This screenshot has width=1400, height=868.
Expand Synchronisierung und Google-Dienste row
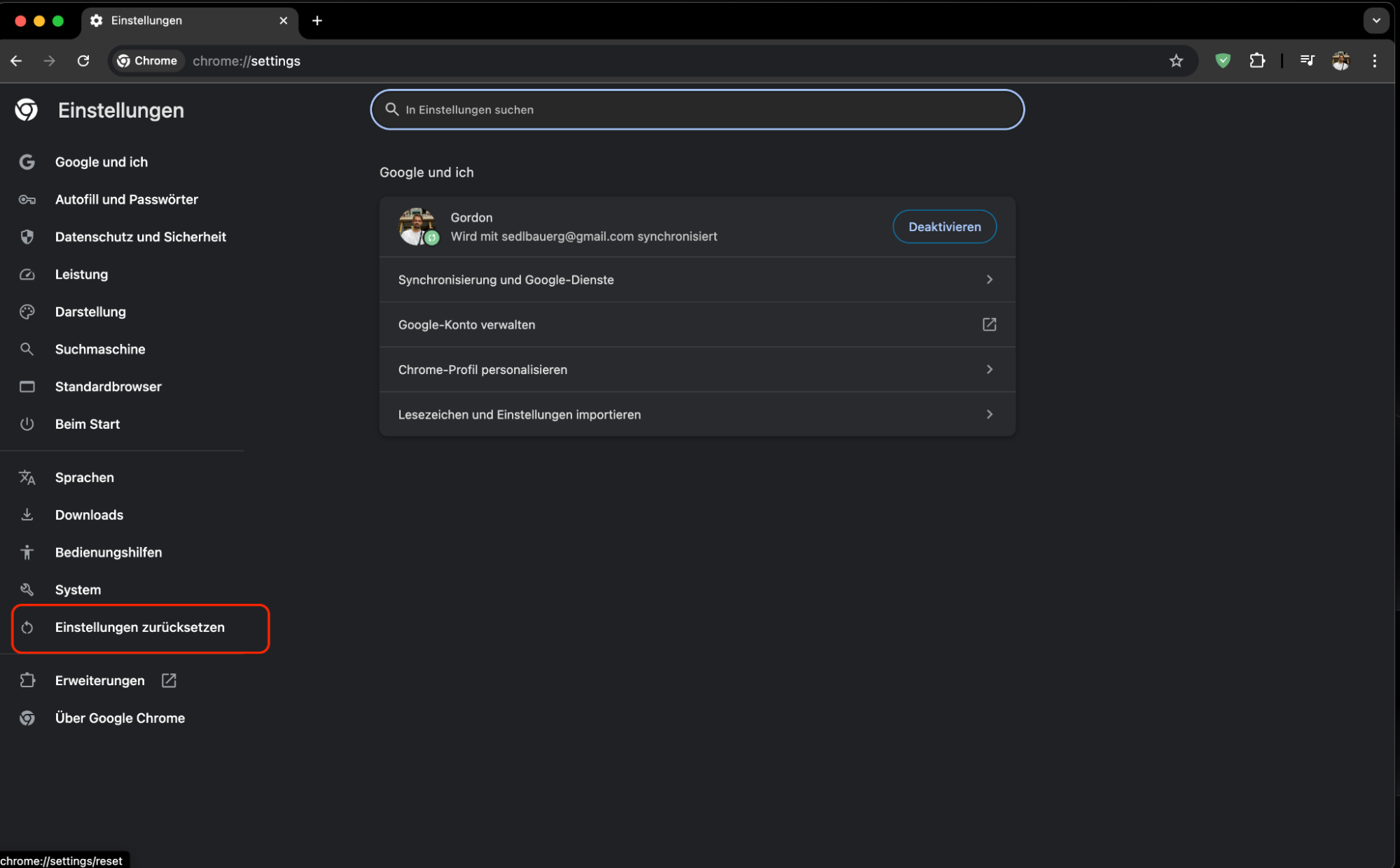696,280
